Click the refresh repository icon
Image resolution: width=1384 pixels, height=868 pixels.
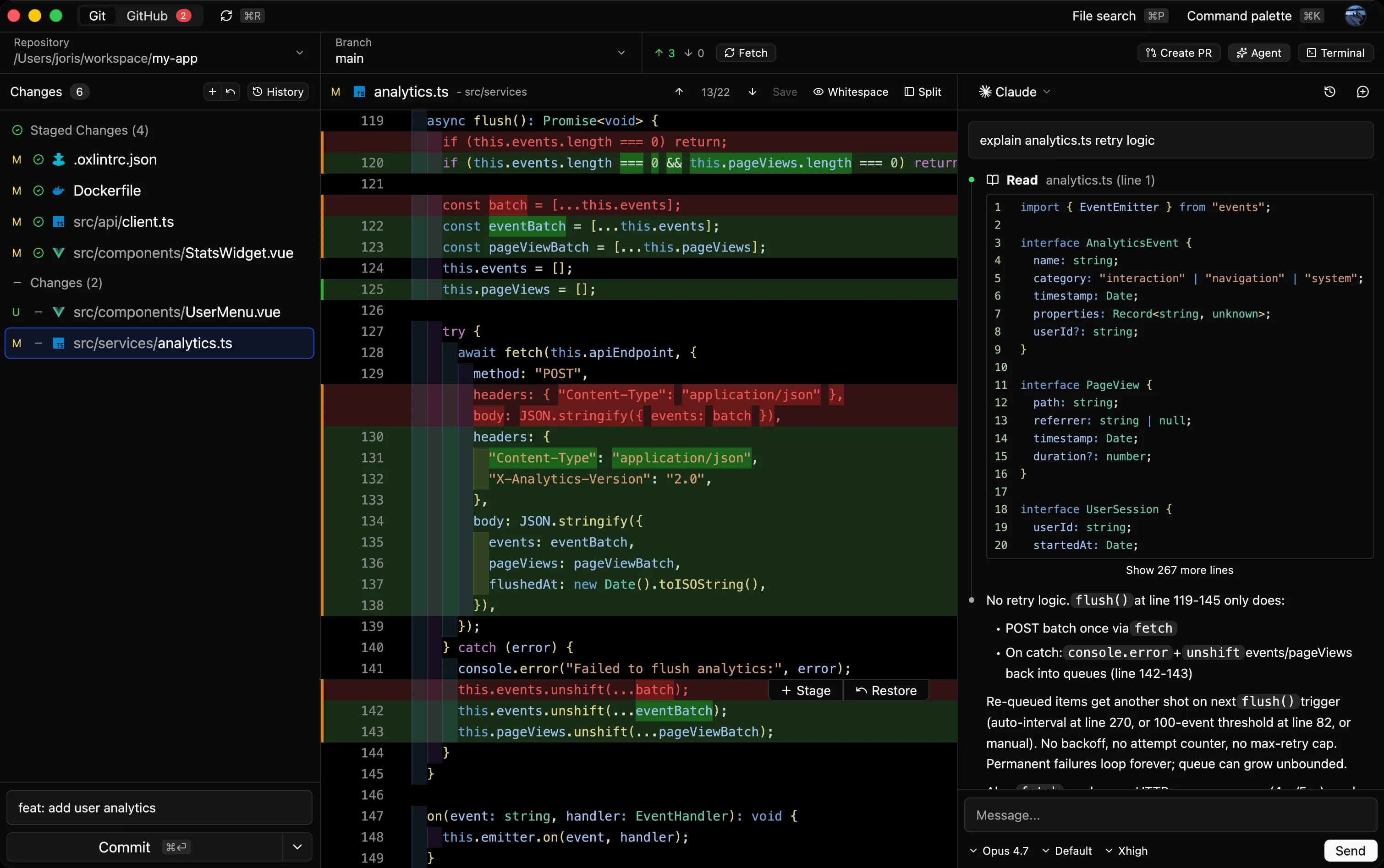coord(226,16)
